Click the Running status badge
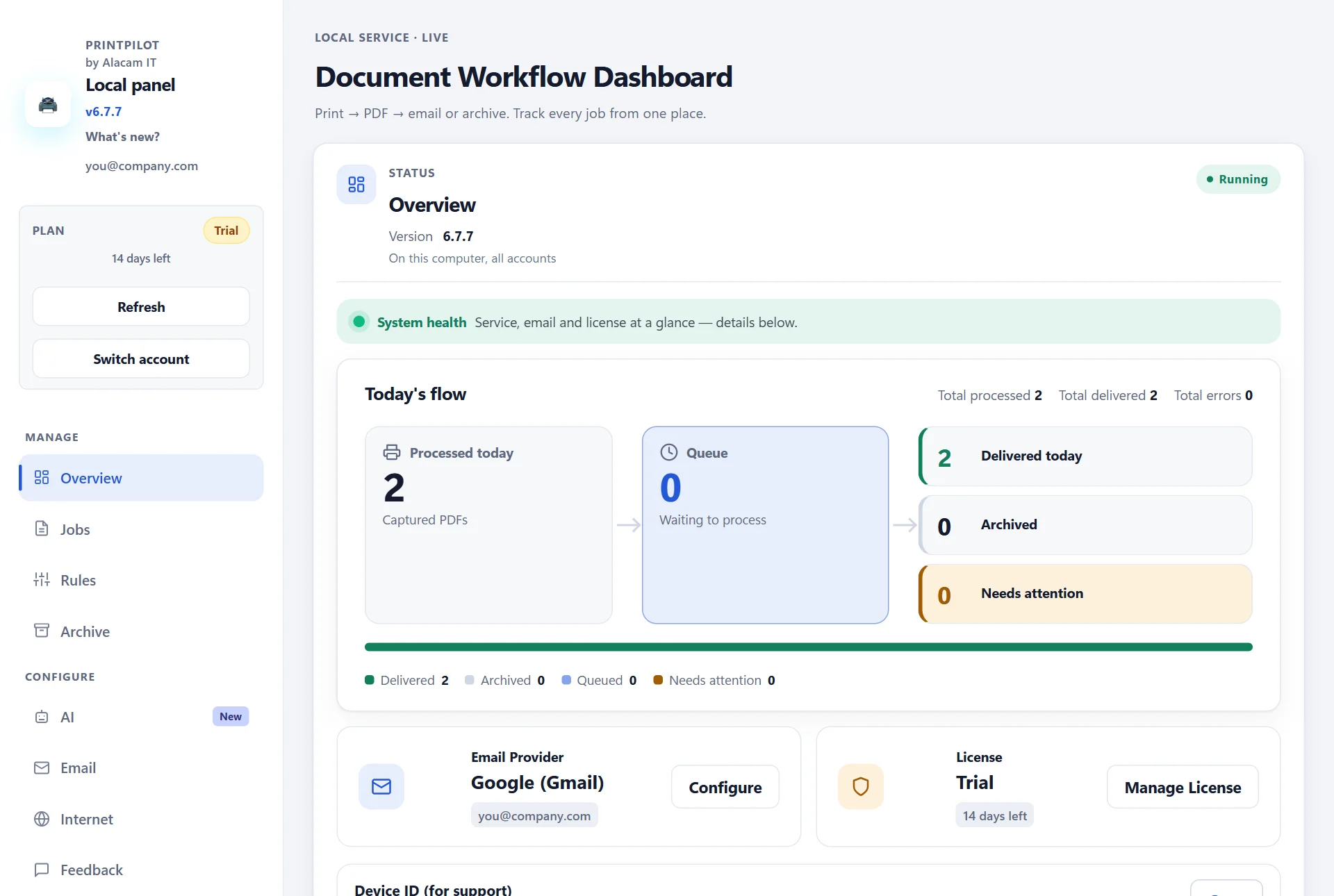1334x896 pixels. [1238, 179]
